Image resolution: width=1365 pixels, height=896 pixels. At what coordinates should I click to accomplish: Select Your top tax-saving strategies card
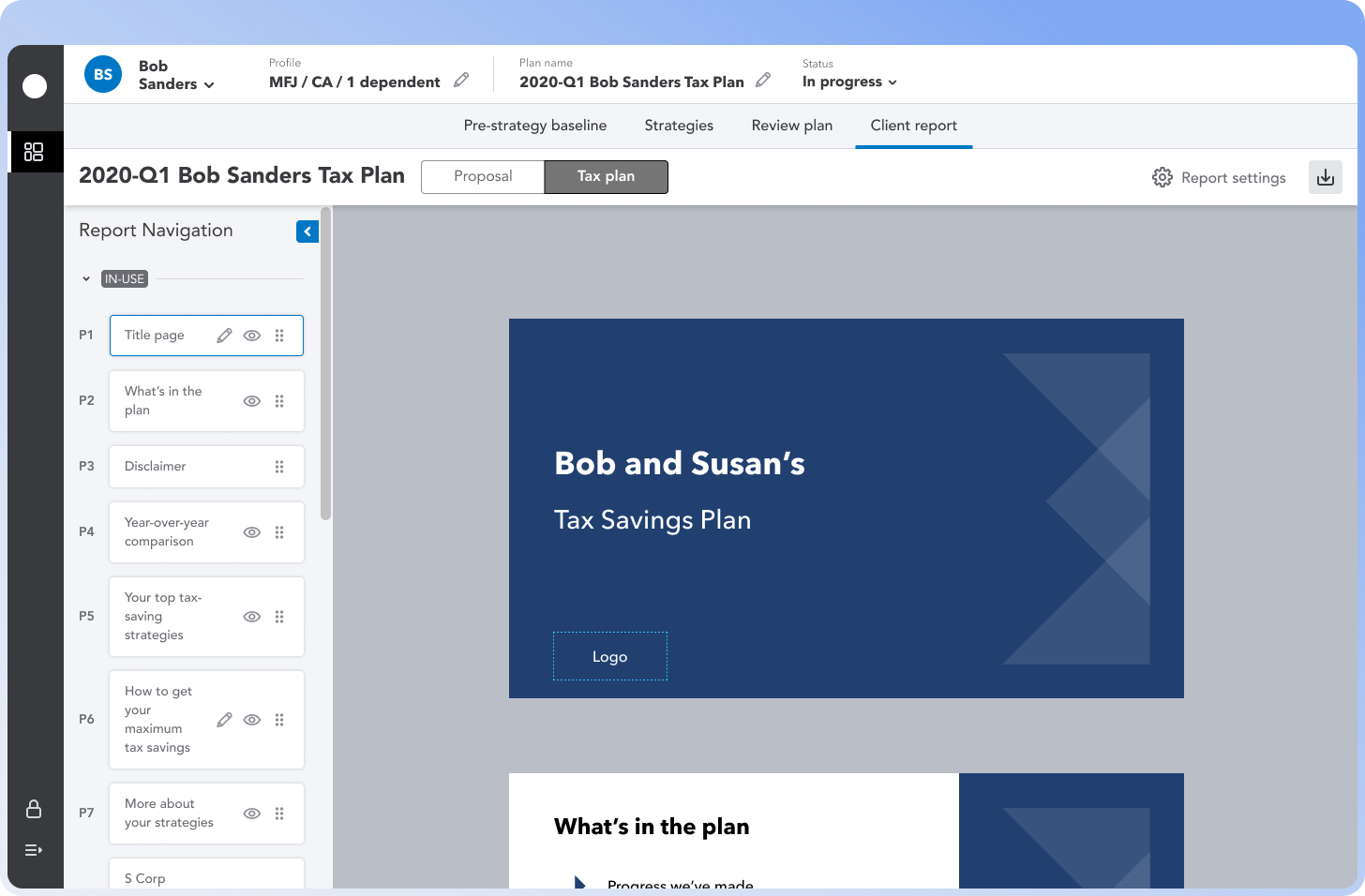[x=206, y=617]
